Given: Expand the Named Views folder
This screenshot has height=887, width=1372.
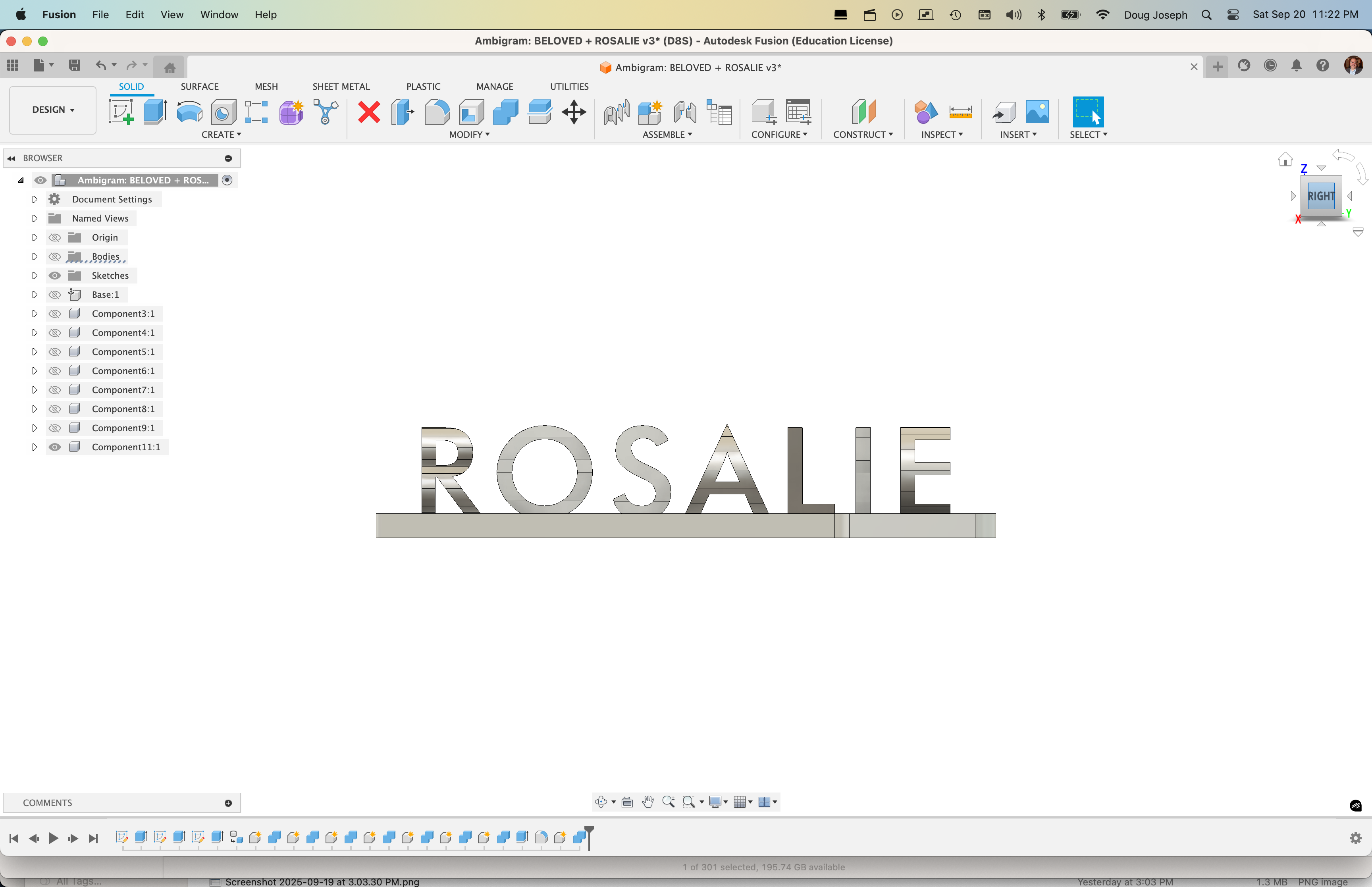Looking at the screenshot, I should tap(35, 218).
